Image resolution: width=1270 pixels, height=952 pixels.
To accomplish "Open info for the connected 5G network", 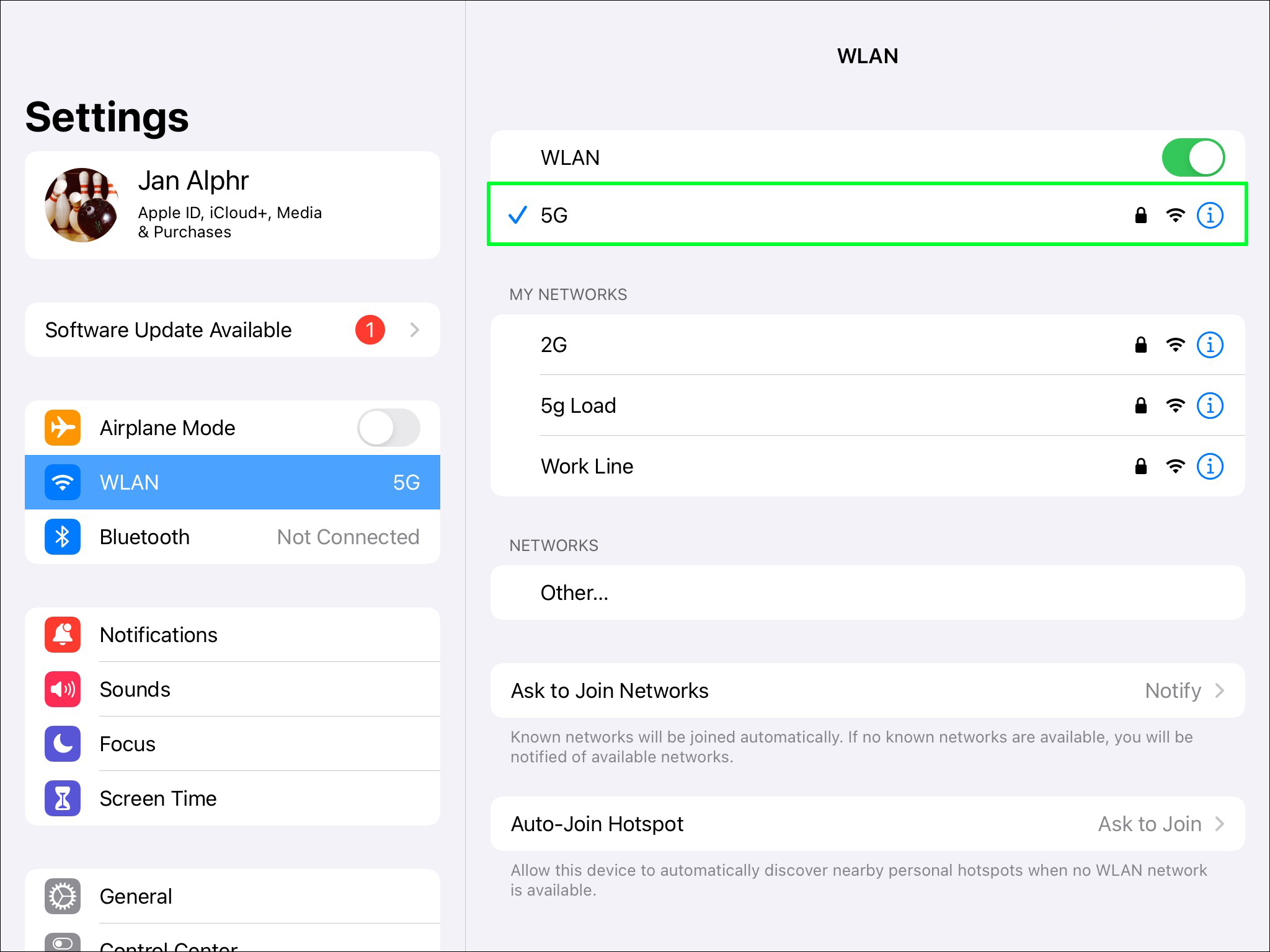I will [1209, 216].
